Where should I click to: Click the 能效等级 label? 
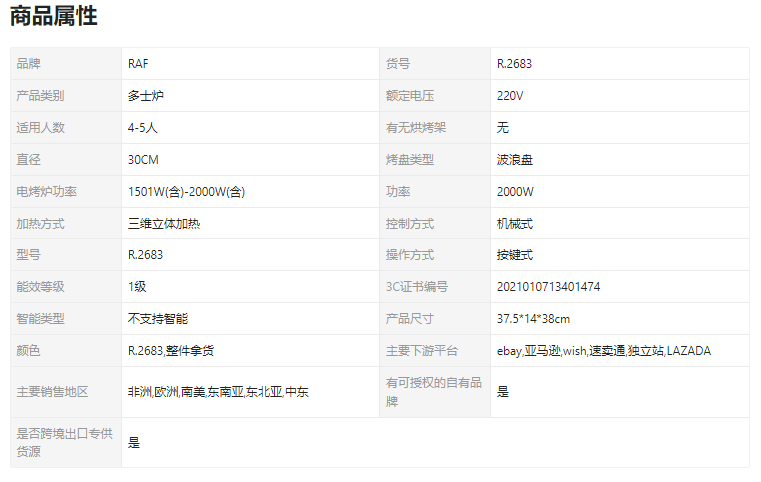click(40, 287)
